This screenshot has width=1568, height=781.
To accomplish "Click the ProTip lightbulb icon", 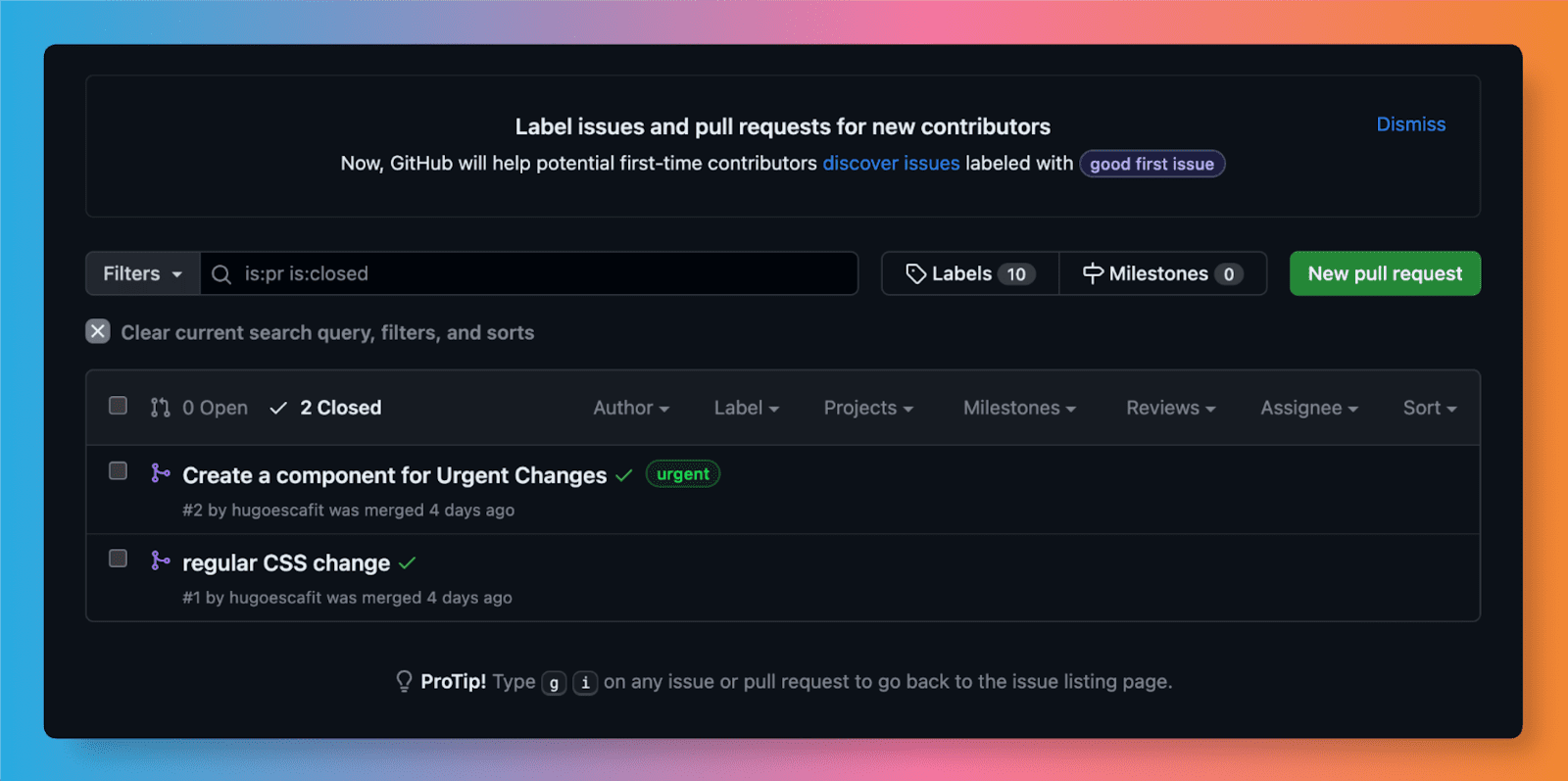I will (404, 681).
